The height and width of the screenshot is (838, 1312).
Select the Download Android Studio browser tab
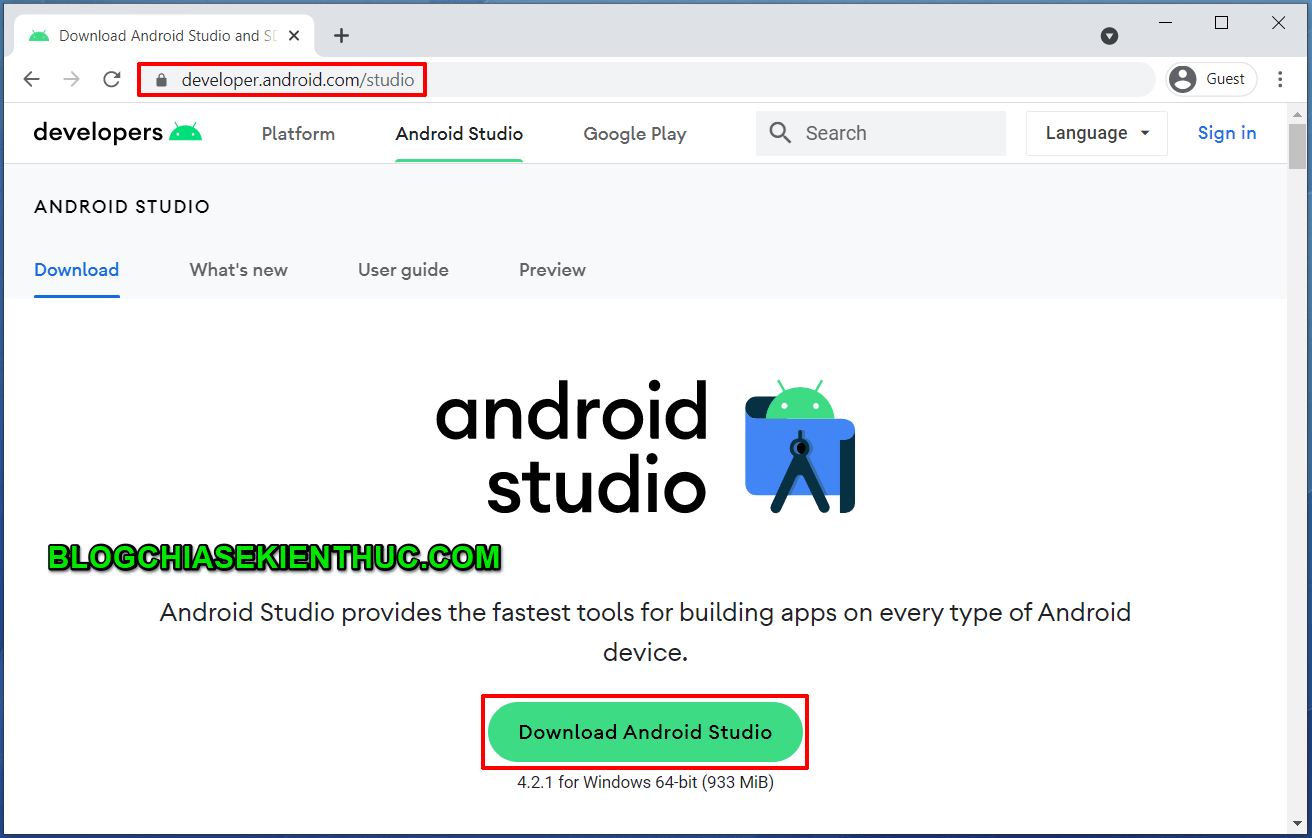[165, 36]
